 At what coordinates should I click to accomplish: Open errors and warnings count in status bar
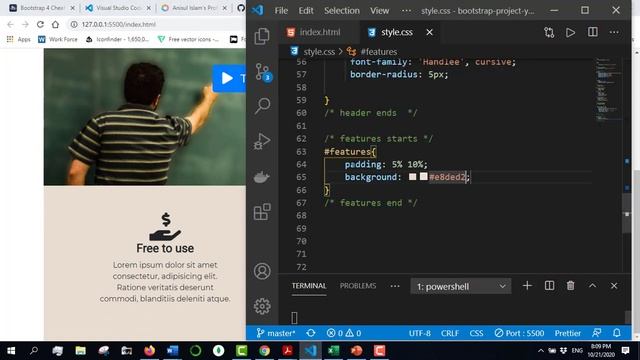coord(344,333)
